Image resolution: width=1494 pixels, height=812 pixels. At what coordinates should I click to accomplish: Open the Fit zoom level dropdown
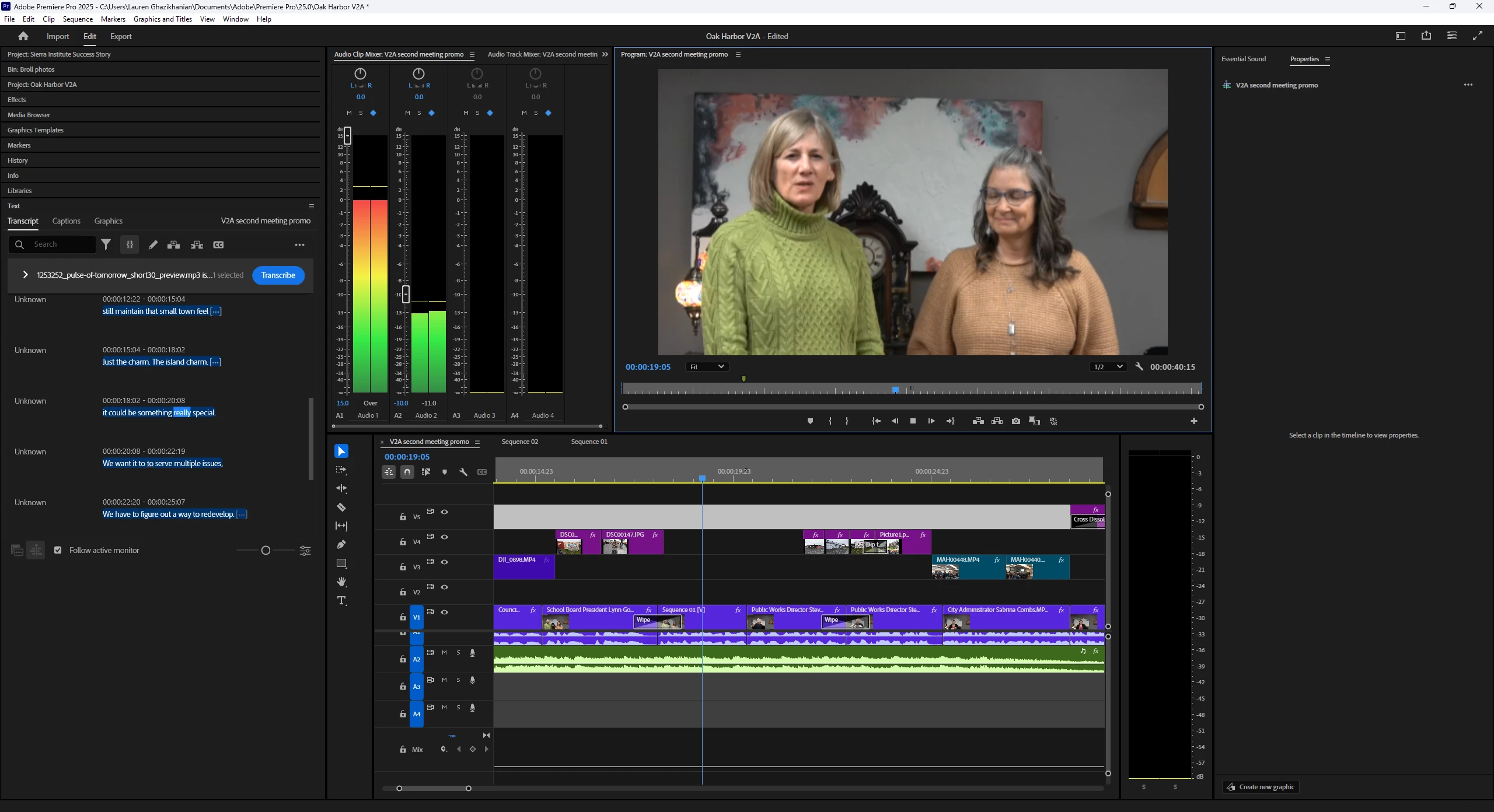(706, 367)
